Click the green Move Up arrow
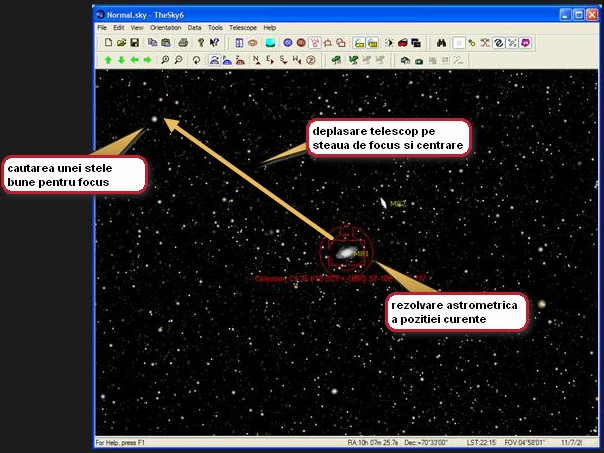 click(107, 60)
